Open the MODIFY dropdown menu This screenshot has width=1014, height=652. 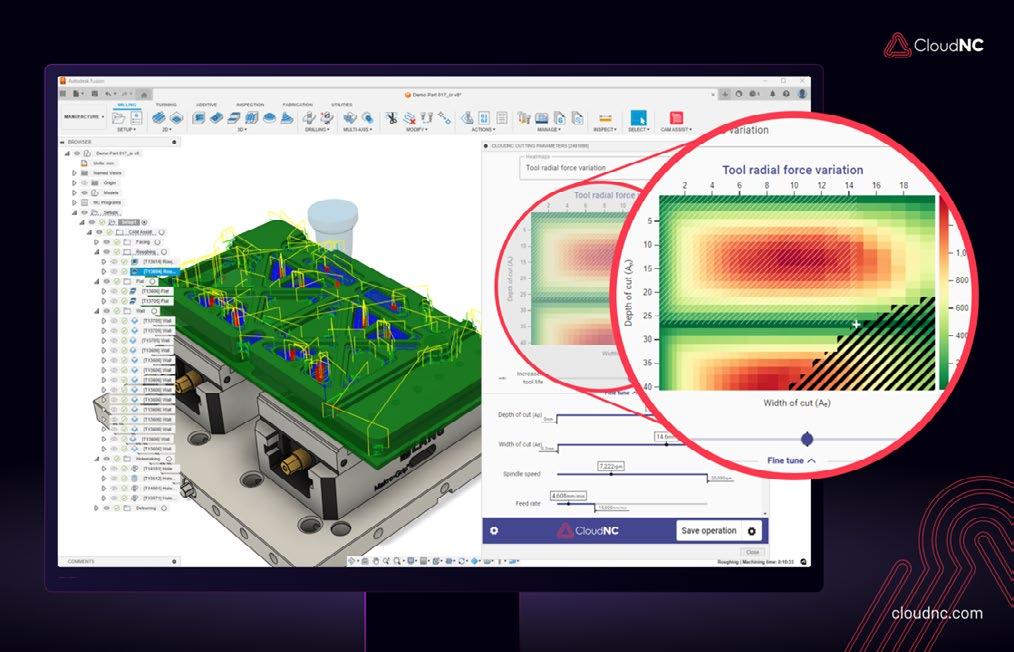tap(416, 129)
